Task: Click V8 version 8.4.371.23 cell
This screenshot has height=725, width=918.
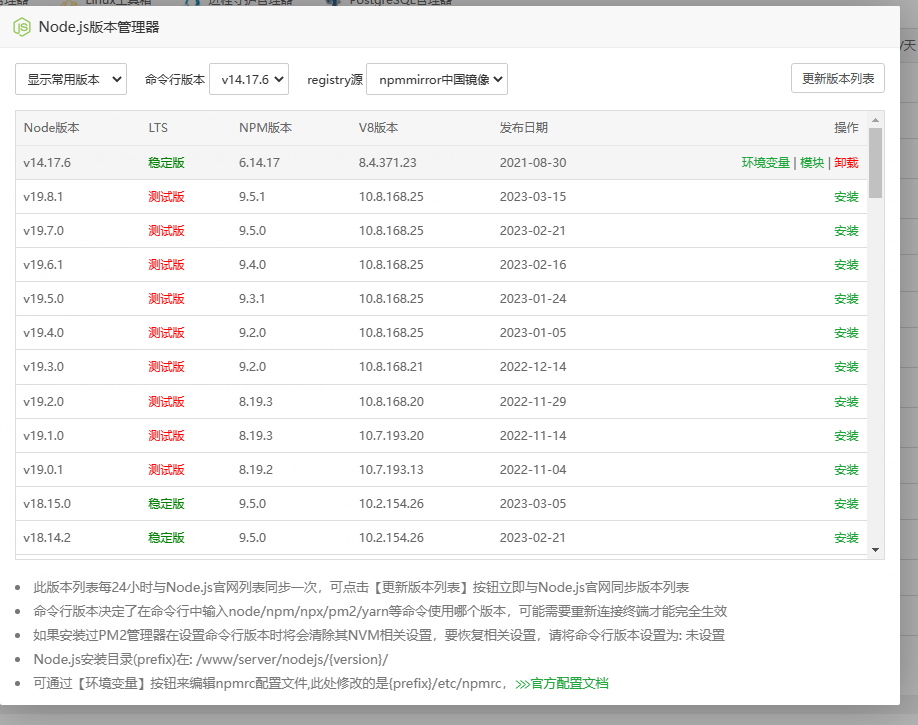Action: click(x=388, y=163)
